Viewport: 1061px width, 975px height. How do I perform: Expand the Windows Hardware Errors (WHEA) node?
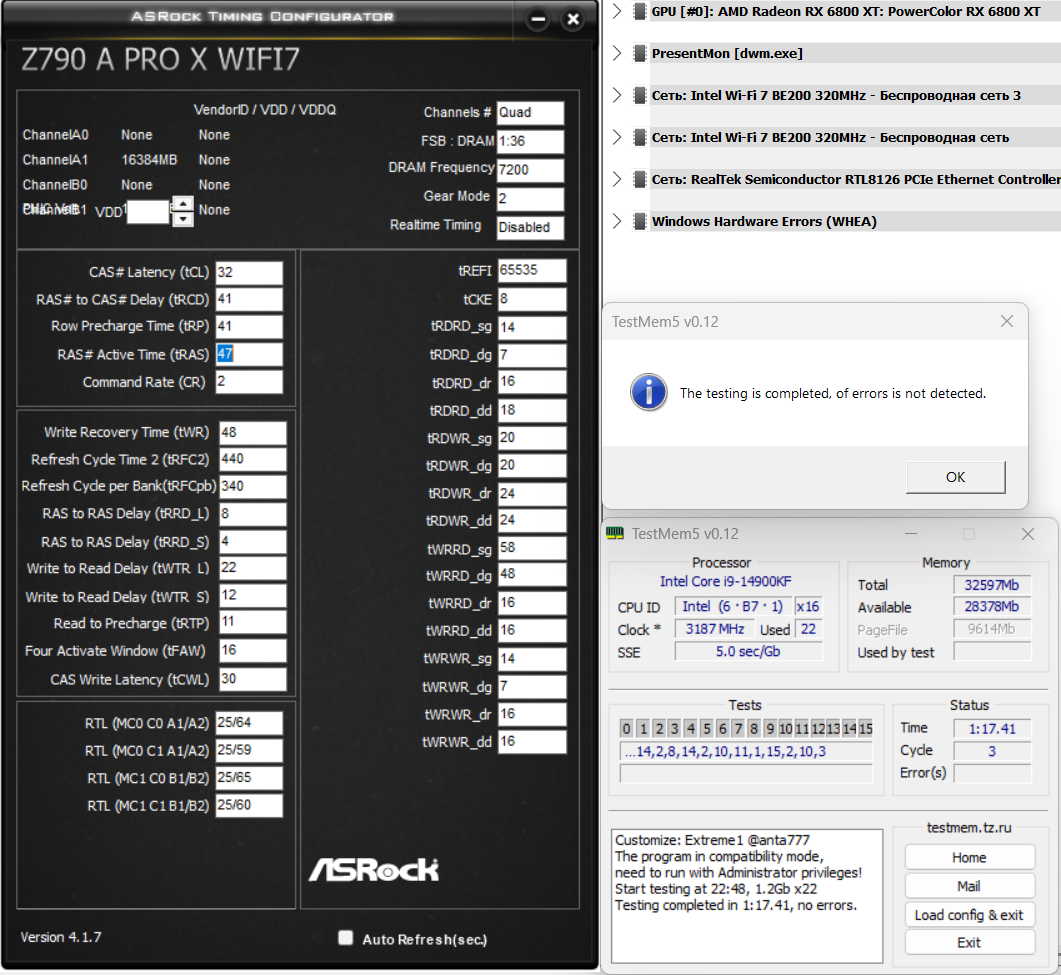click(616, 221)
